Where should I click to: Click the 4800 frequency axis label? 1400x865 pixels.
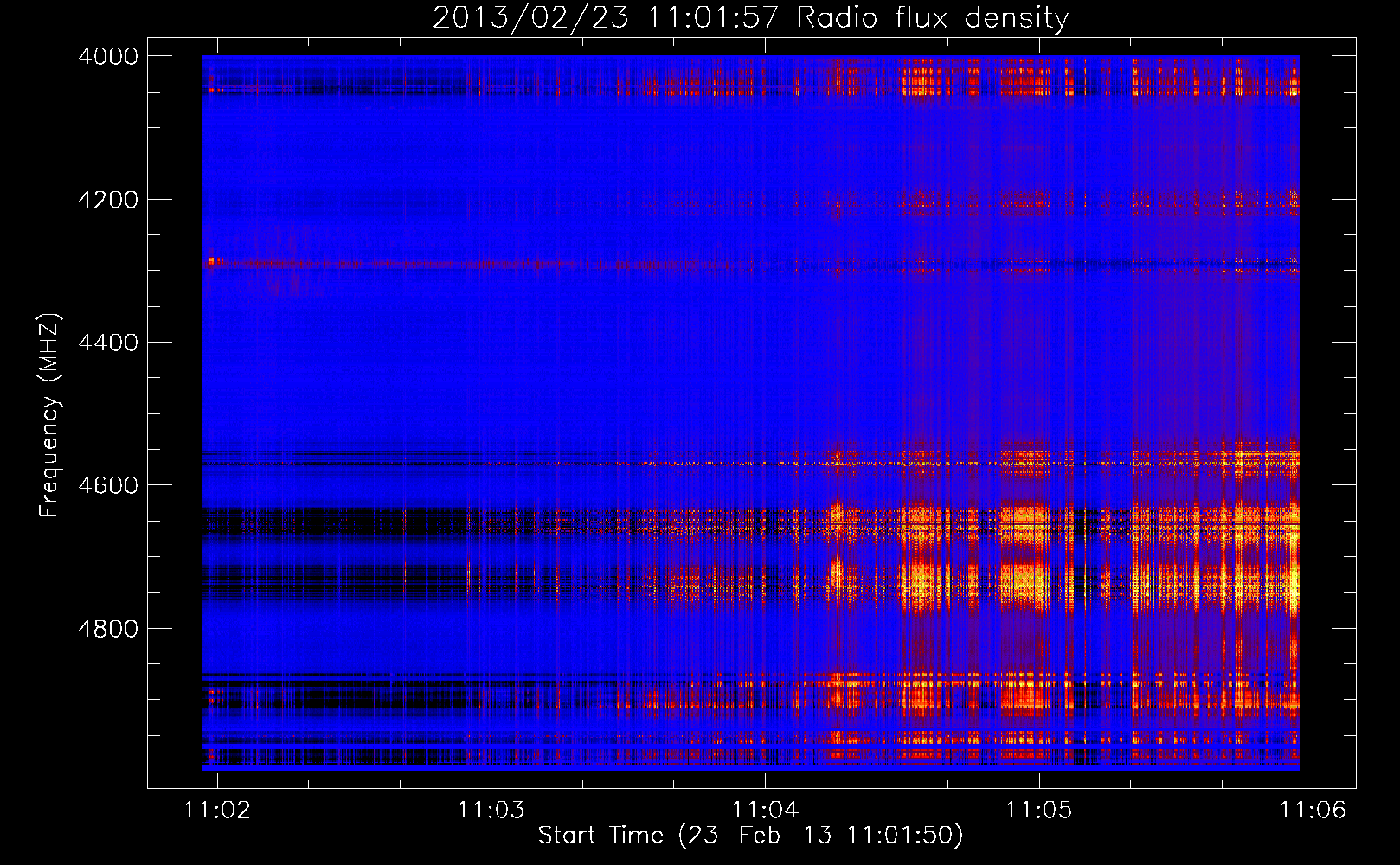click(x=107, y=629)
